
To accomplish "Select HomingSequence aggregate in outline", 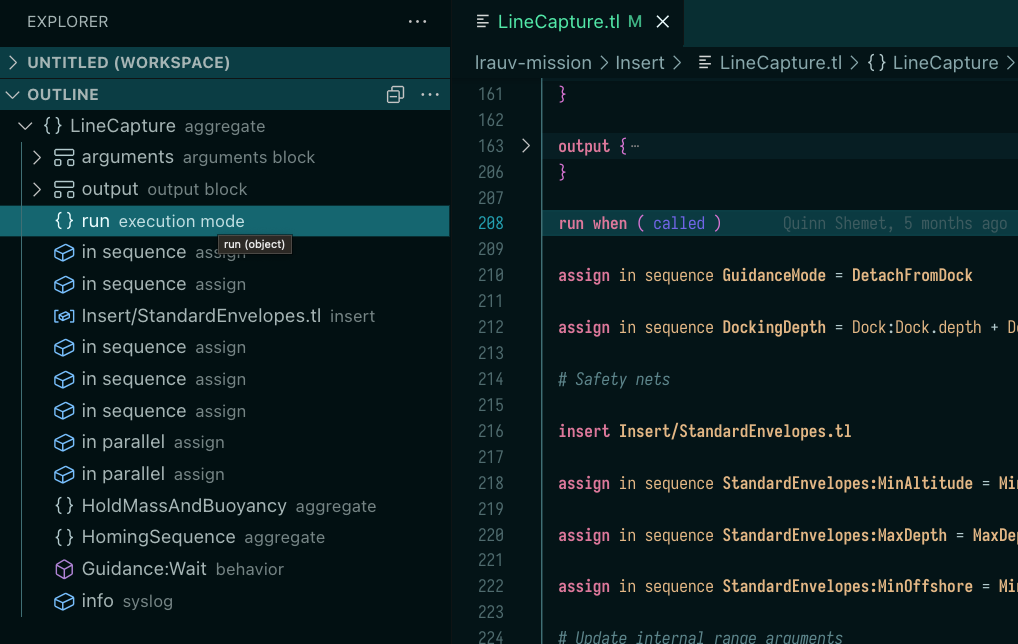I will pos(158,538).
